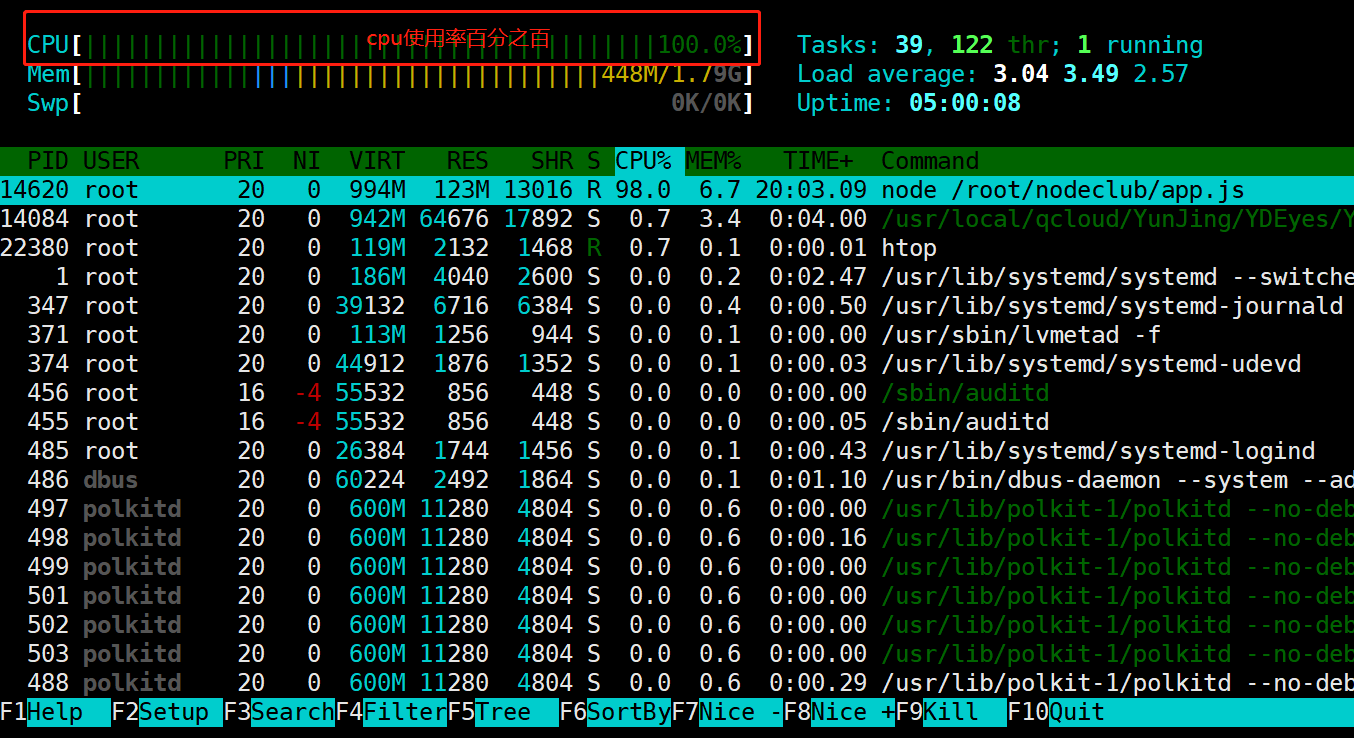
Task: Select polkitd row with PID 503
Action: click(x=677, y=654)
